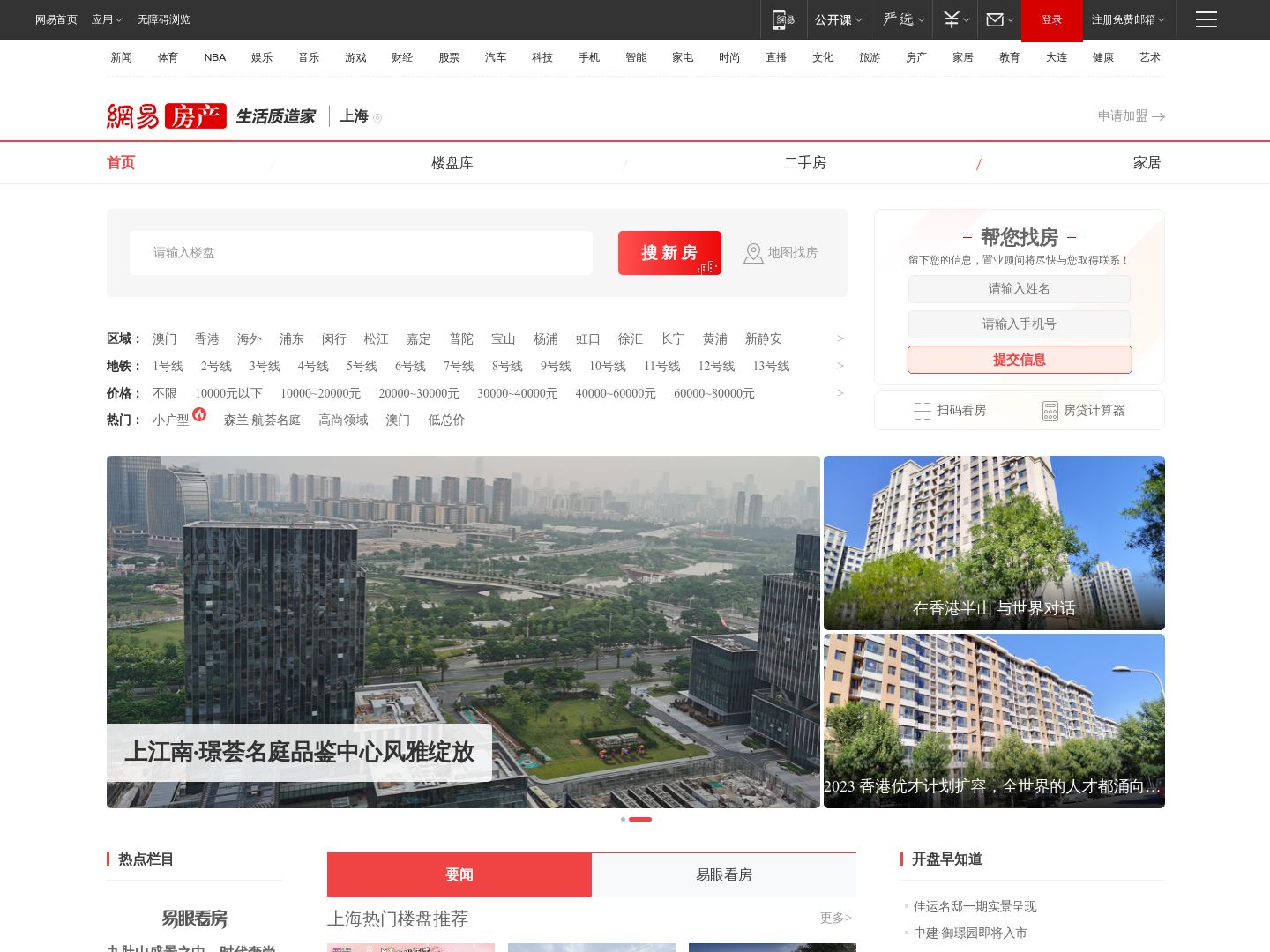Click the map pin icon for 地图找房

[753, 253]
